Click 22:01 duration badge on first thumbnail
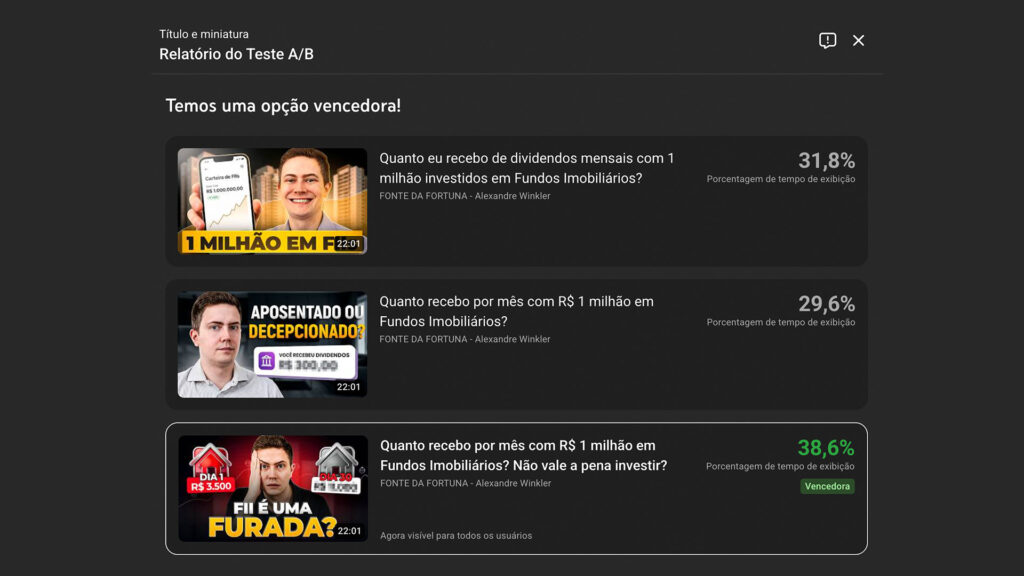 point(348,243)
